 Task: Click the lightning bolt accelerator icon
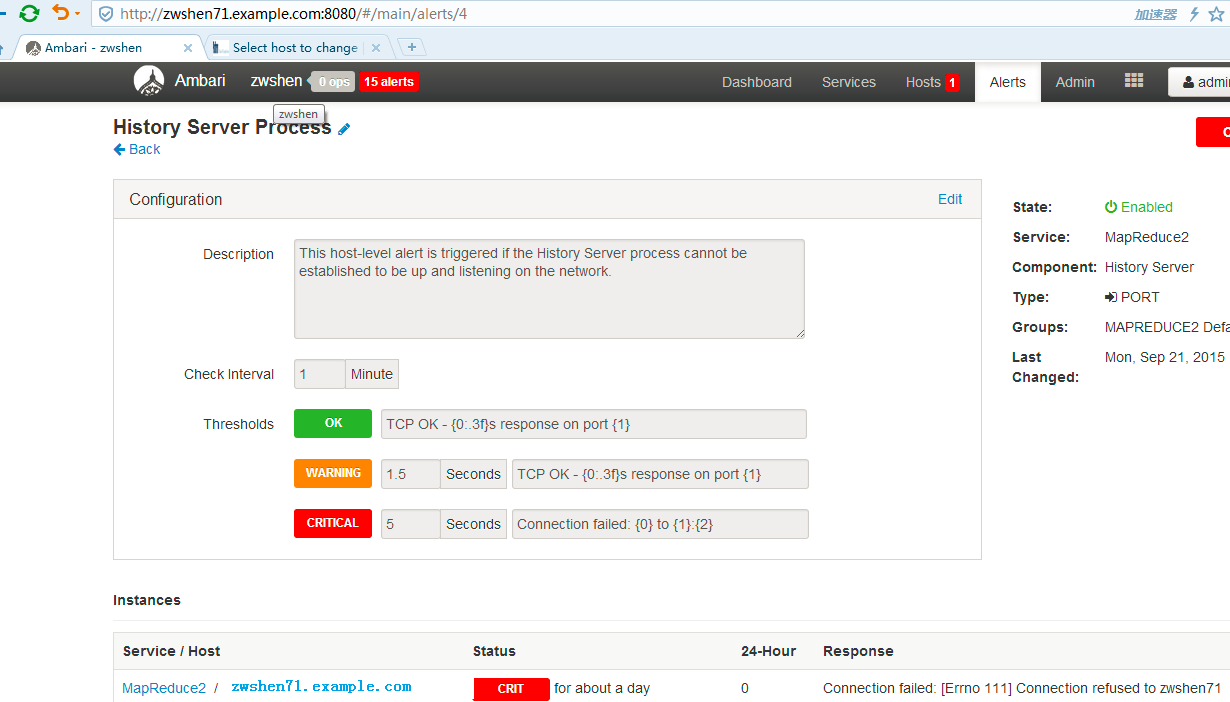click(1193, 14)
